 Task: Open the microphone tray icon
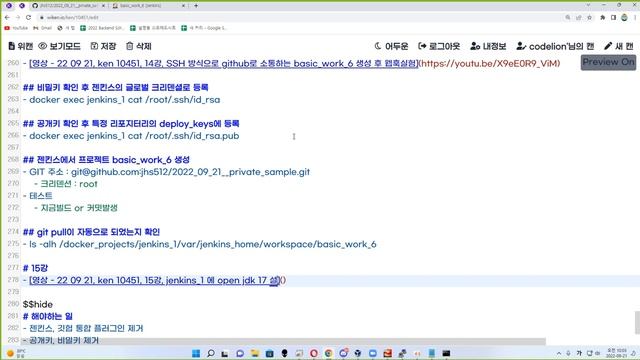tap(569, 353)
